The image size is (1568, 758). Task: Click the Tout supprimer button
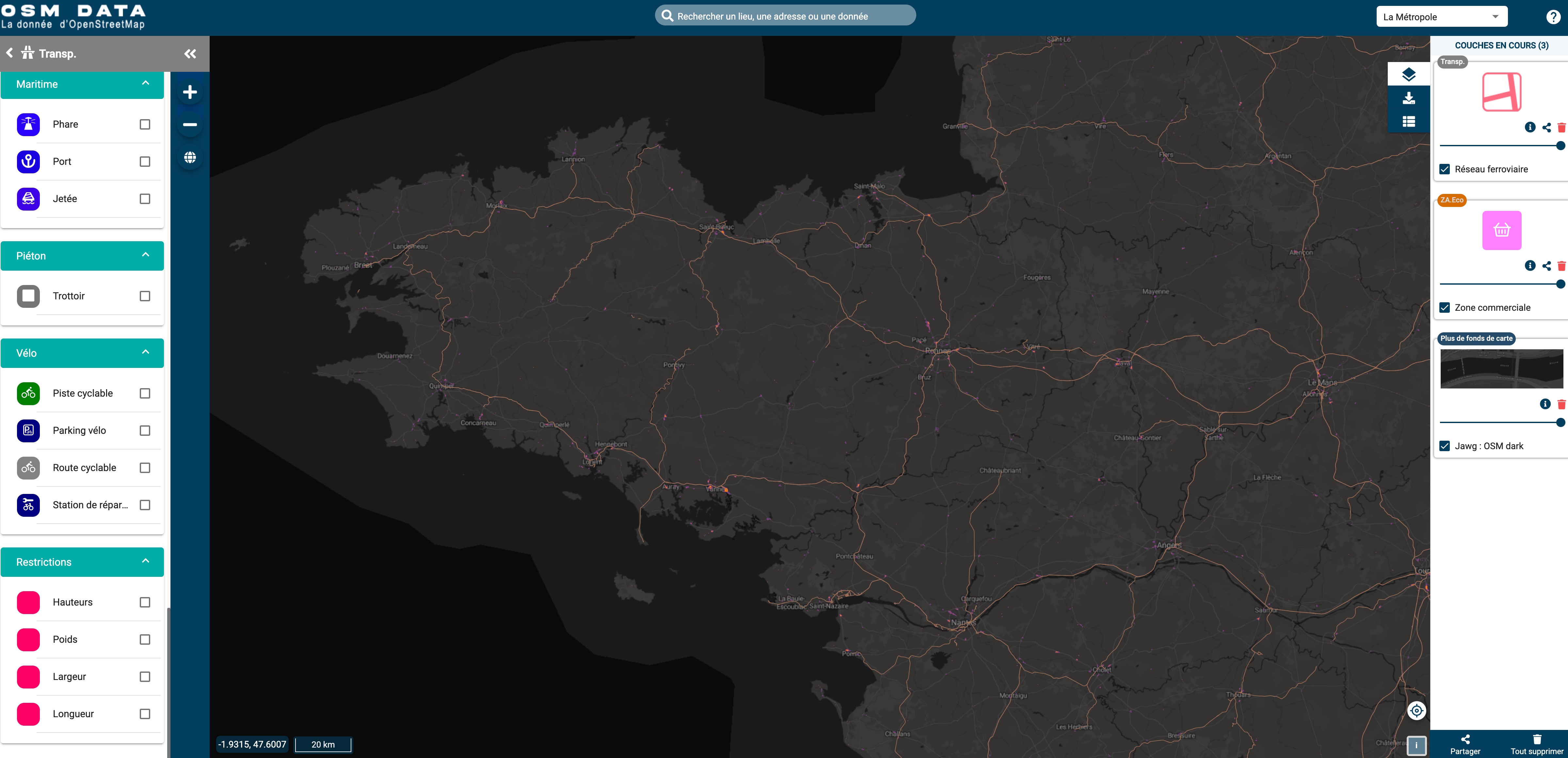[1536, 745]
